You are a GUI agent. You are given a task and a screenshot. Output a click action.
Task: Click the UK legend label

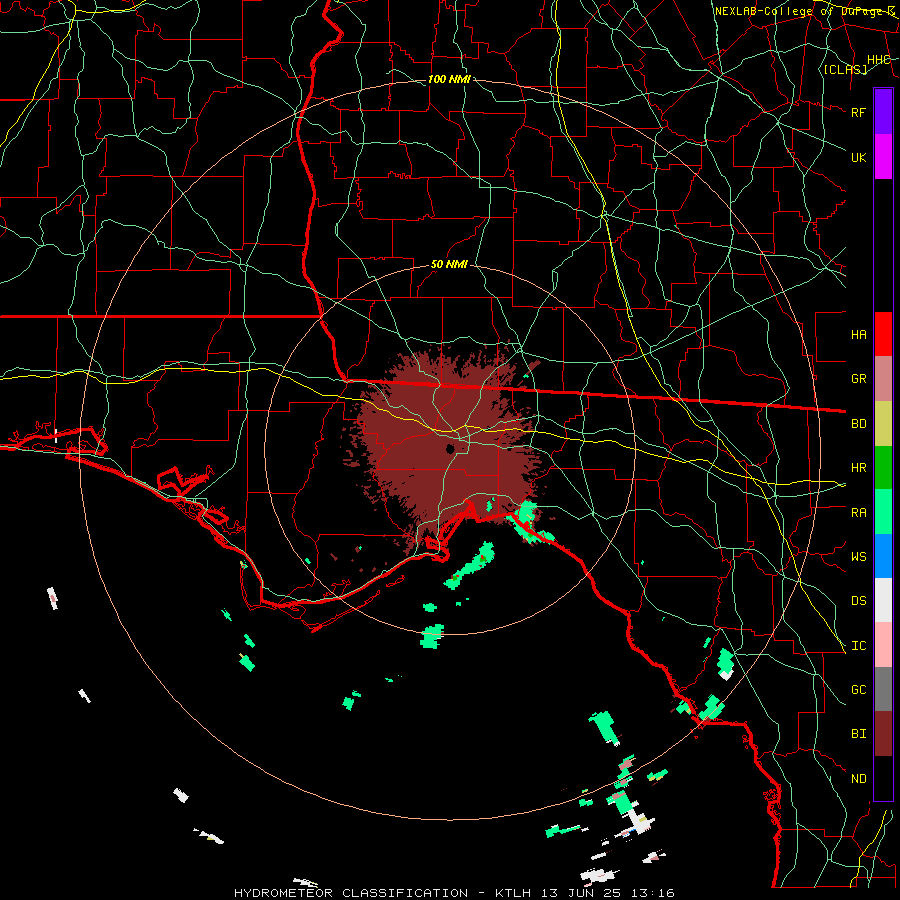[859, 157]
